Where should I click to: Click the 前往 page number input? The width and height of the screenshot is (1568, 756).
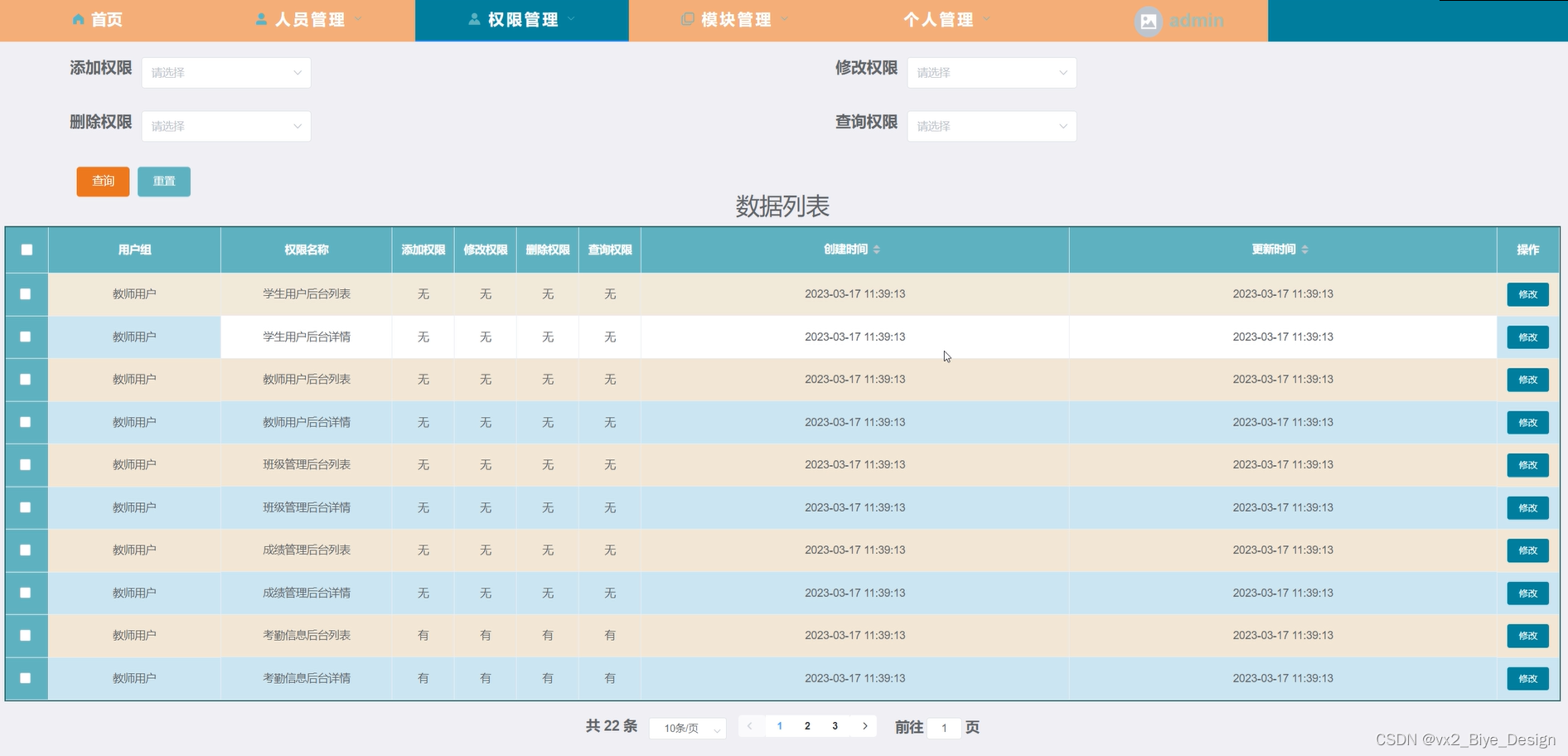coord(944,728)
